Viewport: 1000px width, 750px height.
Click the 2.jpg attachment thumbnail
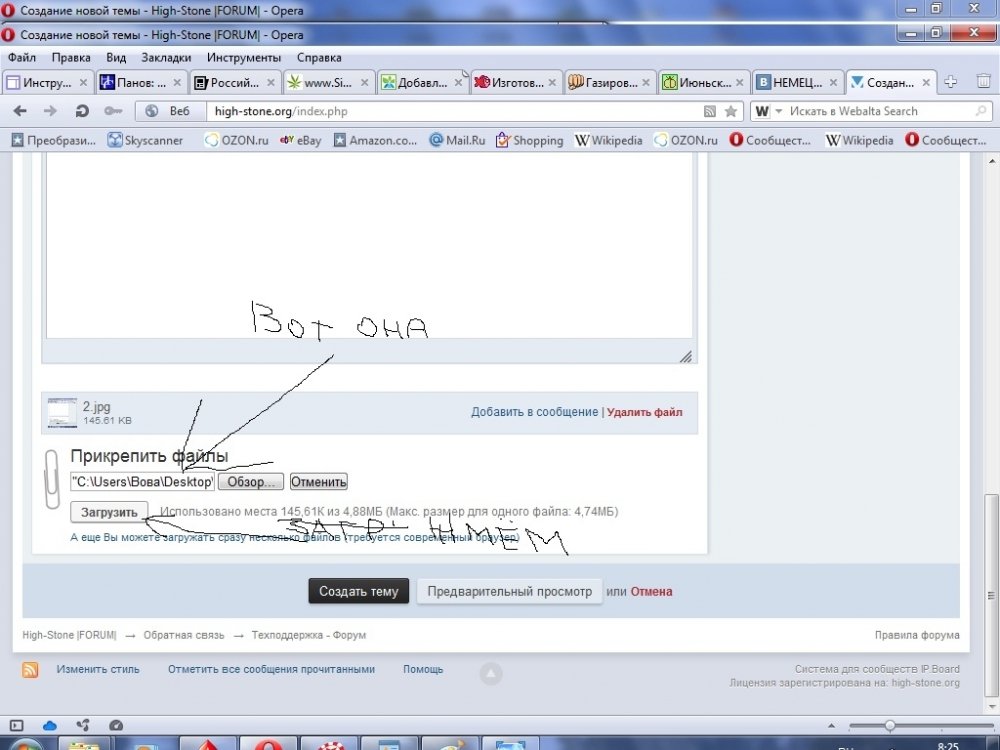point(62,413)
